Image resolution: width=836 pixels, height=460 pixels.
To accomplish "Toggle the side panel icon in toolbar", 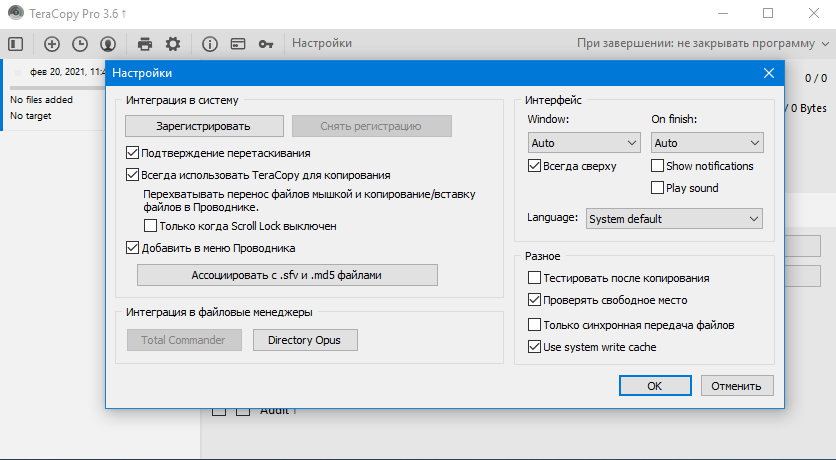I will 15,44.
